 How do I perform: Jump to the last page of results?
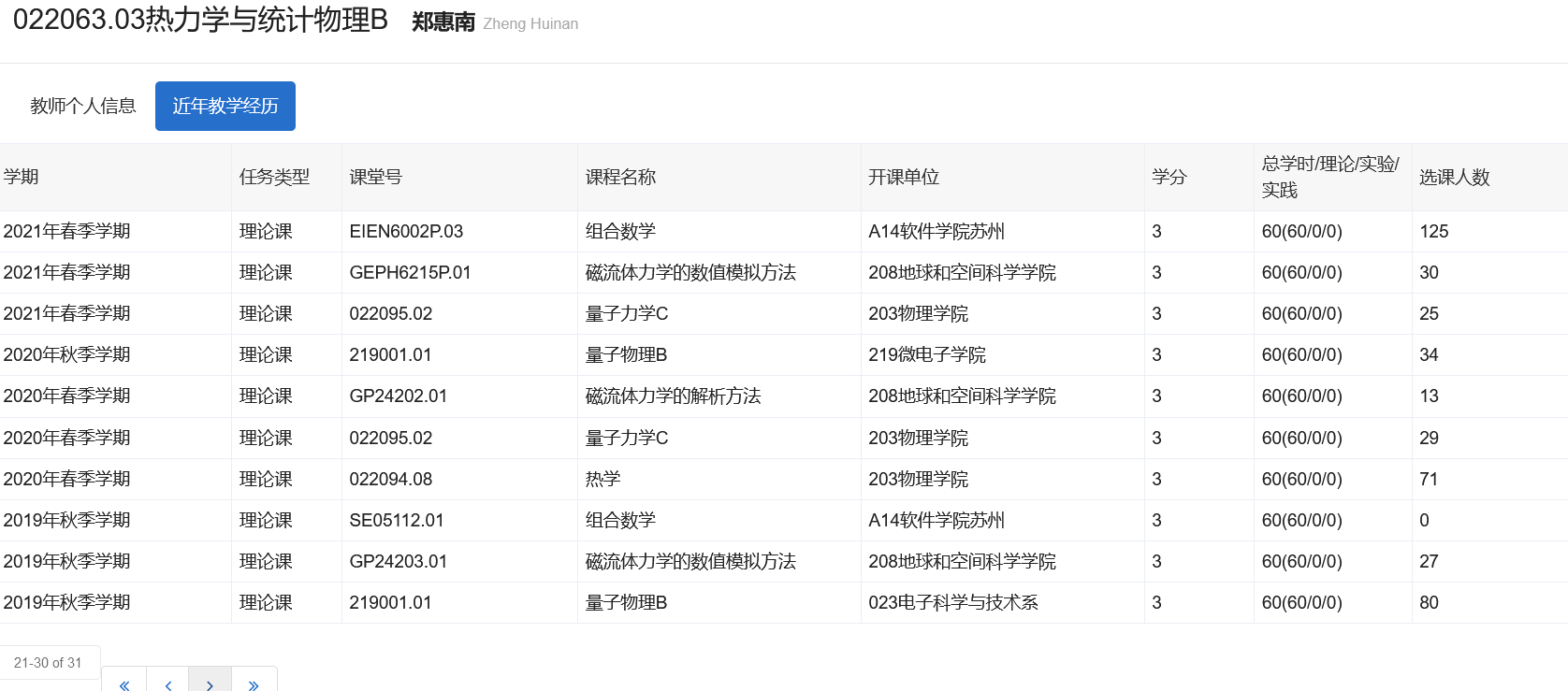tap(254, 682)
